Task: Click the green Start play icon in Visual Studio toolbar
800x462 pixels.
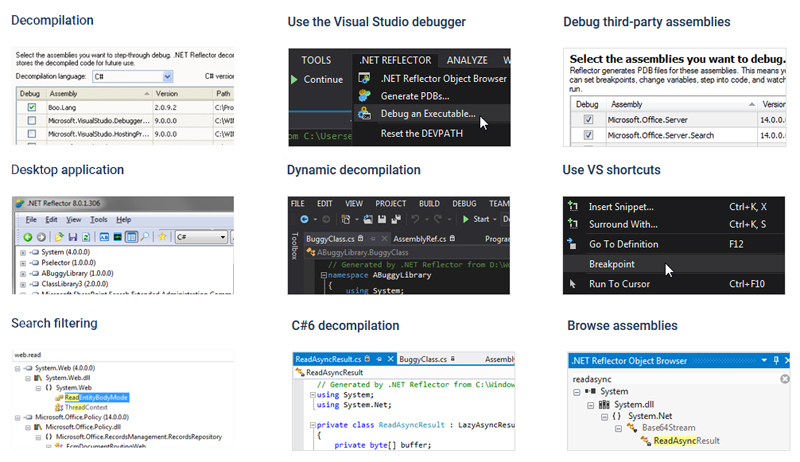Action: click(465, 219)
